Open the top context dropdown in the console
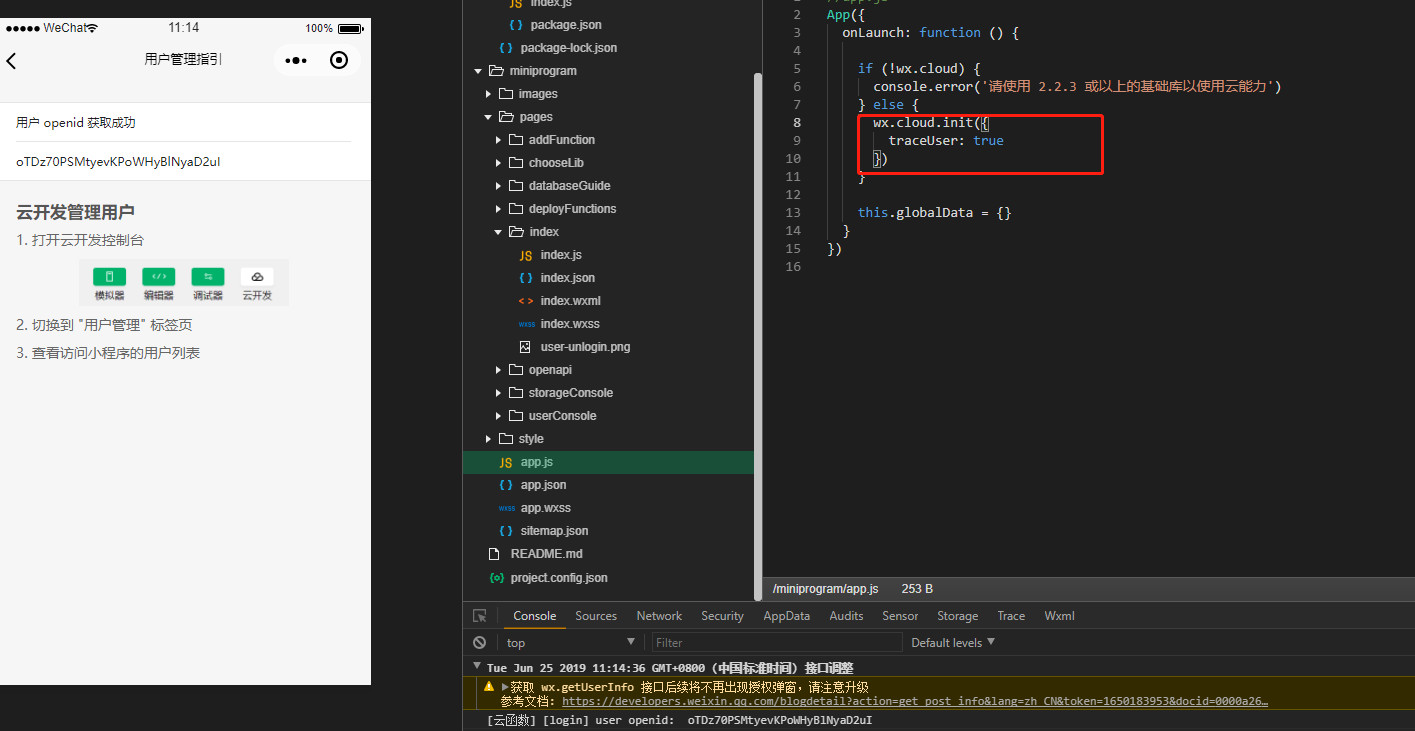 point(570,642)
